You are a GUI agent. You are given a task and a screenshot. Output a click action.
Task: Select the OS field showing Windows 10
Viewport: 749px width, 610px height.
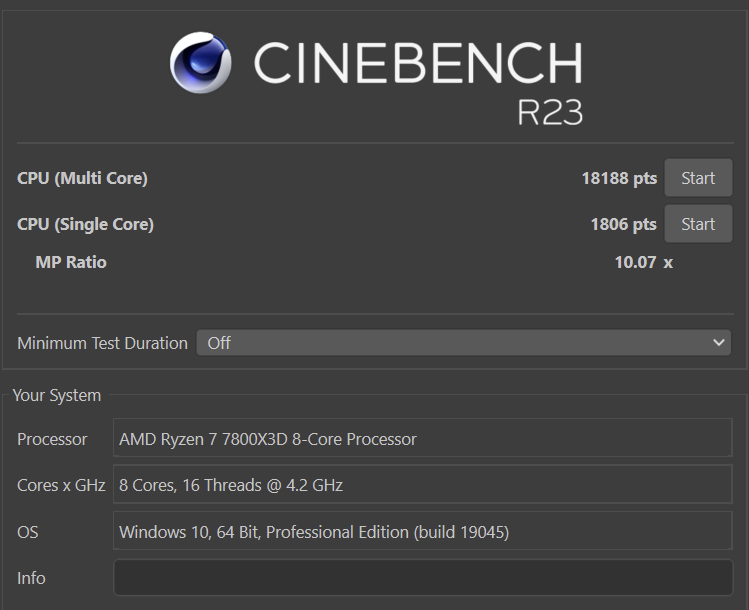pos(423,531)
